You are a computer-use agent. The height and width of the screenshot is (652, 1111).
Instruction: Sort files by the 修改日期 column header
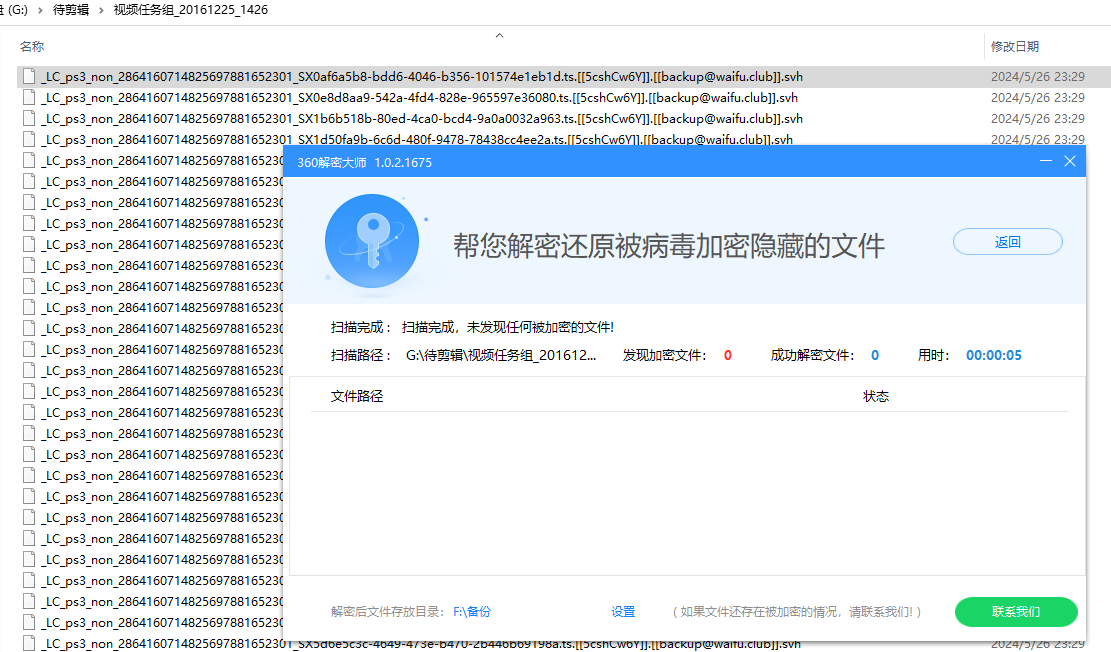1014,47
